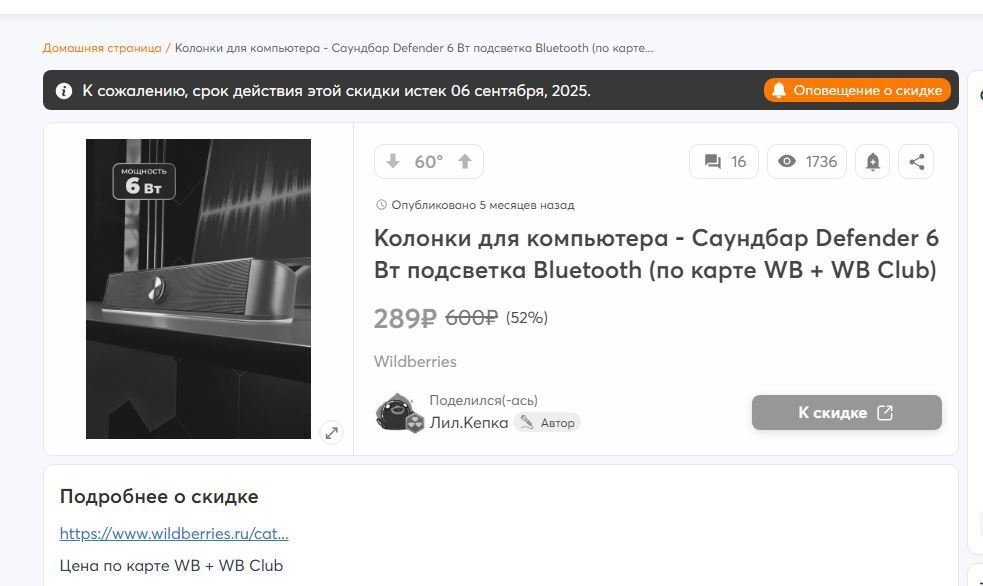The image size is (983, 586).
Task: Downvote the deal with the down arrow
Action: pyautogui.click(x=393, y=162)
